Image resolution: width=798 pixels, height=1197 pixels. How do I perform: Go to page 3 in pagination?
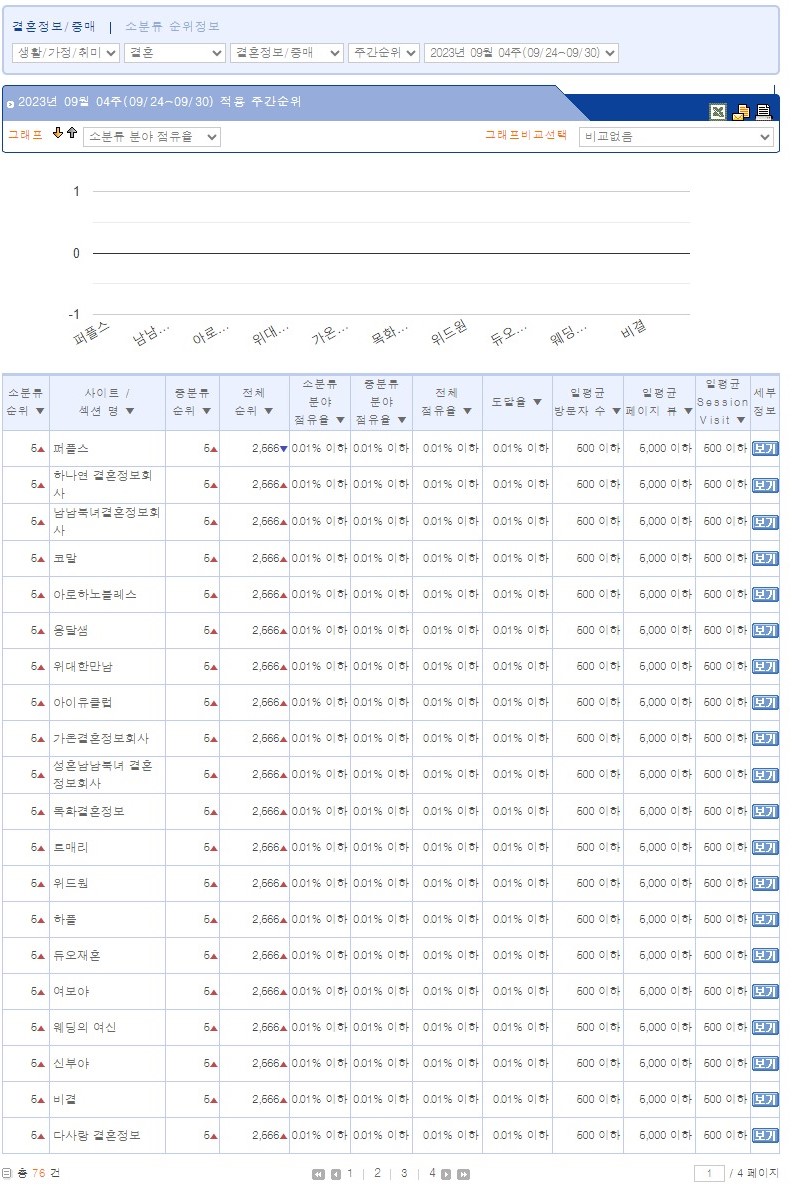click(404, 1173)
